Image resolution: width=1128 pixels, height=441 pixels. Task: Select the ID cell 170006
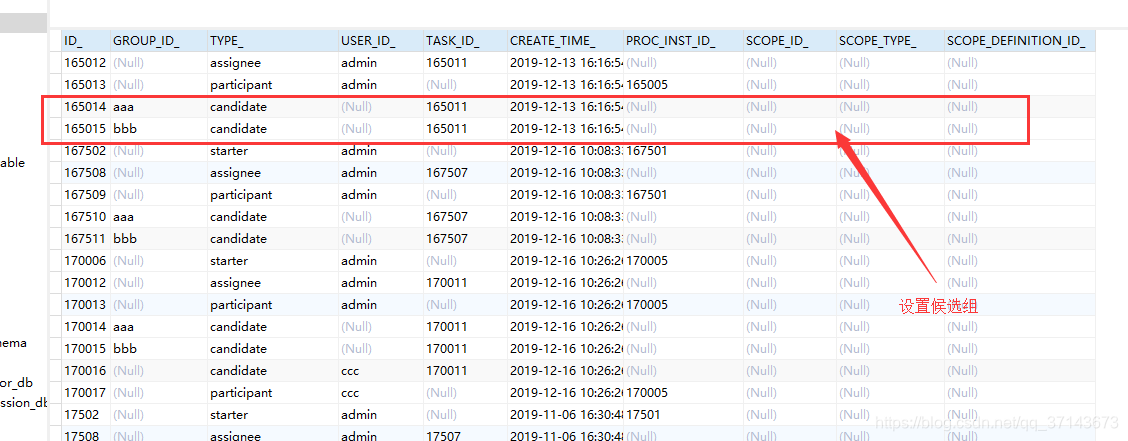tap(86, 260)
